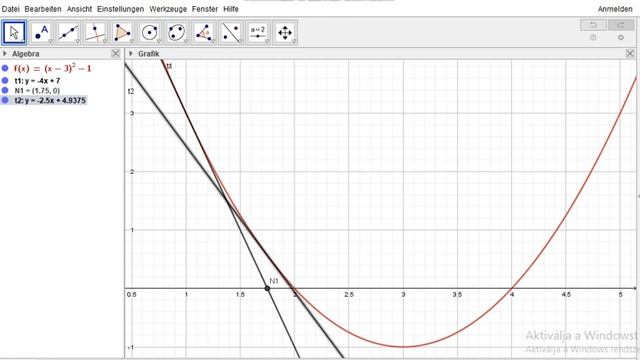Select the Move Graphics View tool

coord(285,33)
